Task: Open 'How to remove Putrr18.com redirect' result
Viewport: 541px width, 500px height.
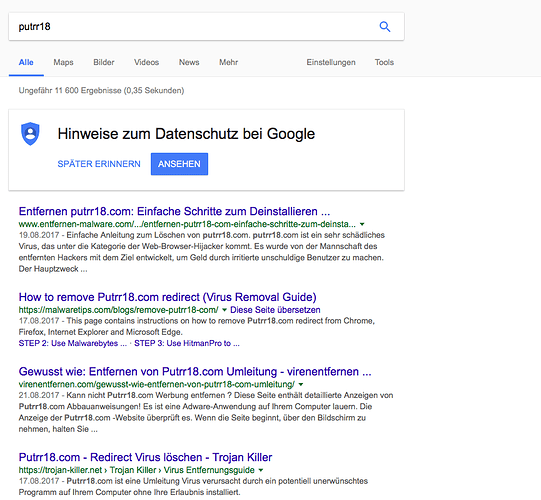Action: [168, 297]
